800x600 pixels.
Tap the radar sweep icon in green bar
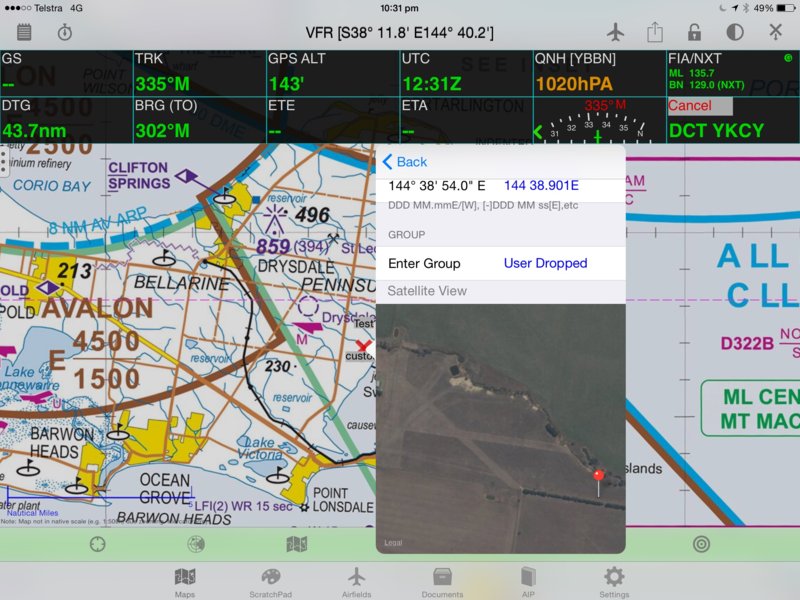(196, 544)
